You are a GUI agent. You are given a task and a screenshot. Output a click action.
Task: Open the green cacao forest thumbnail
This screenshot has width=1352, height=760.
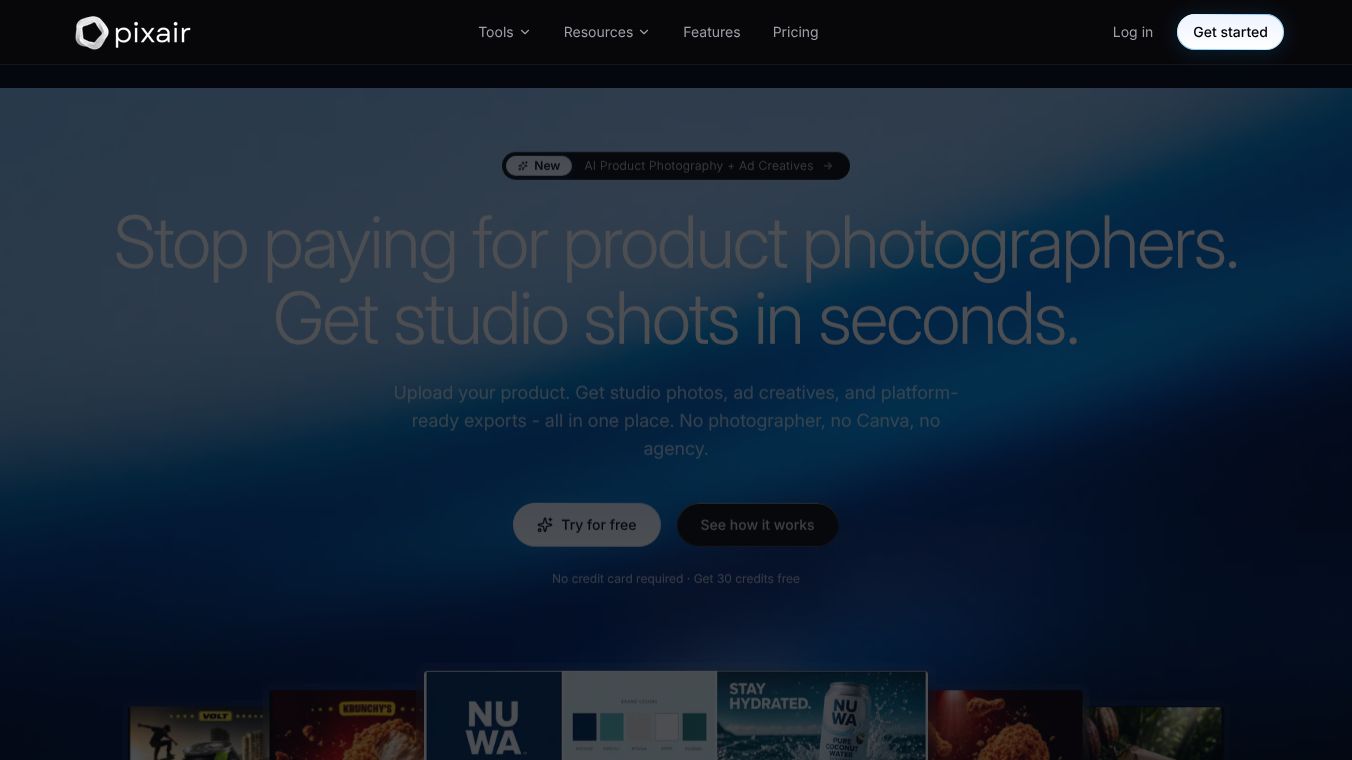(1153, 733)
